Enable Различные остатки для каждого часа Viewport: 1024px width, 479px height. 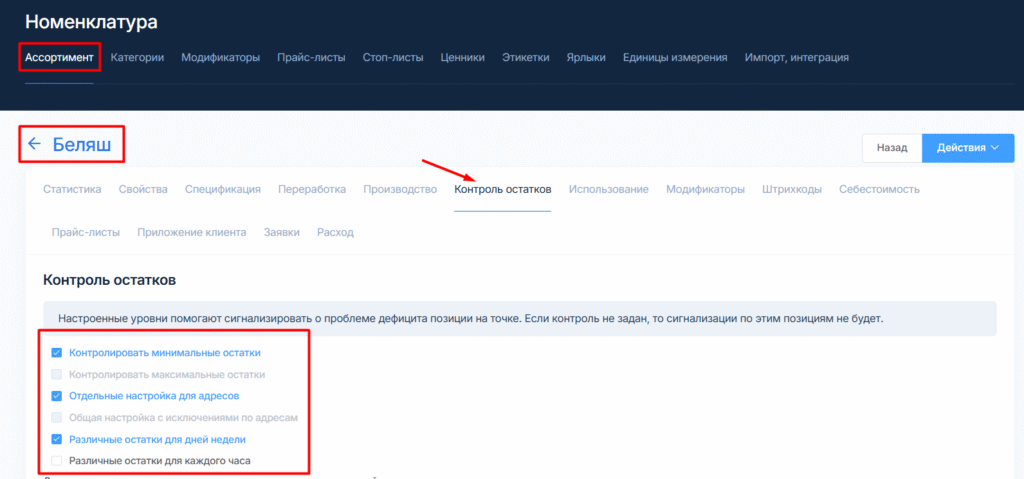click(x=57, y=460)
